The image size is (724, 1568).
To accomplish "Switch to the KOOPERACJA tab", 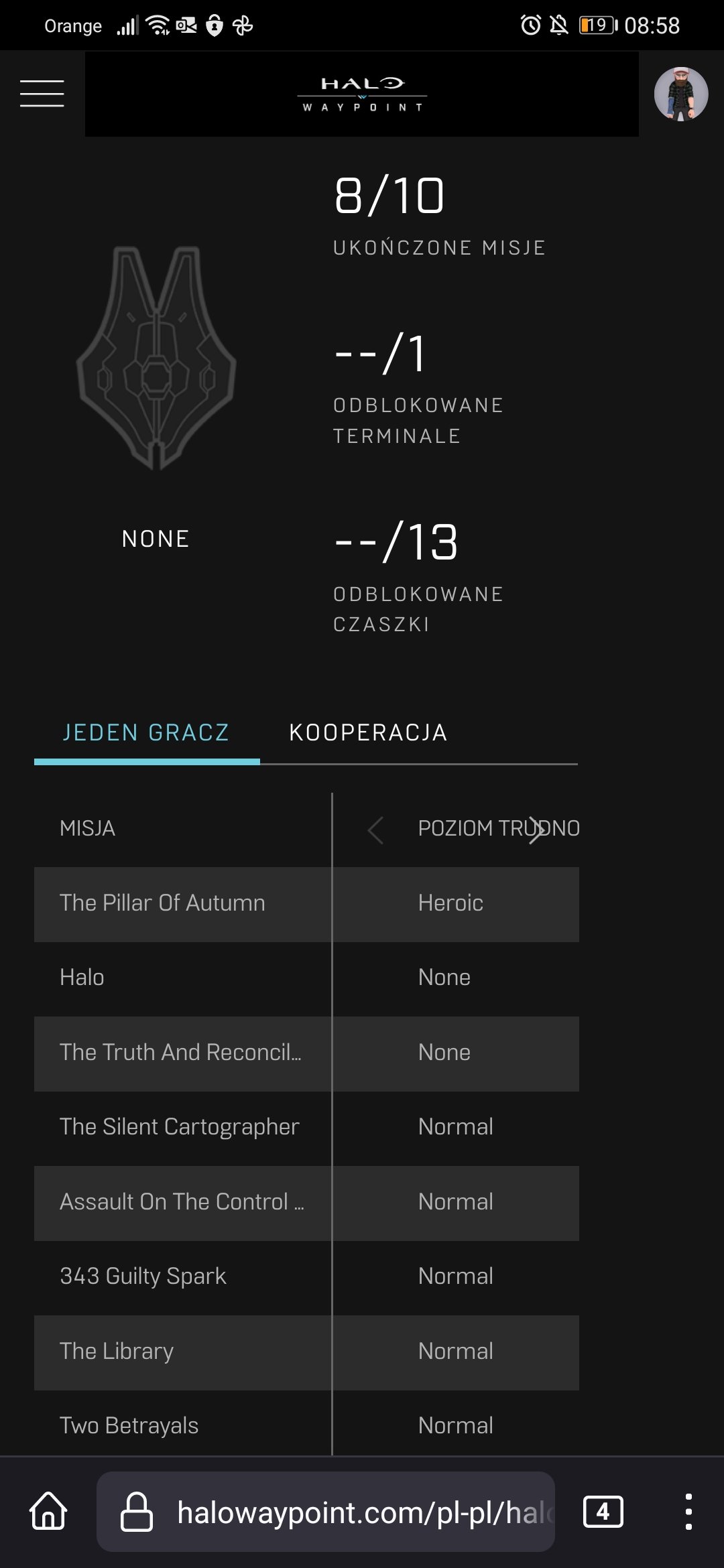I will [x=368, y=732].
